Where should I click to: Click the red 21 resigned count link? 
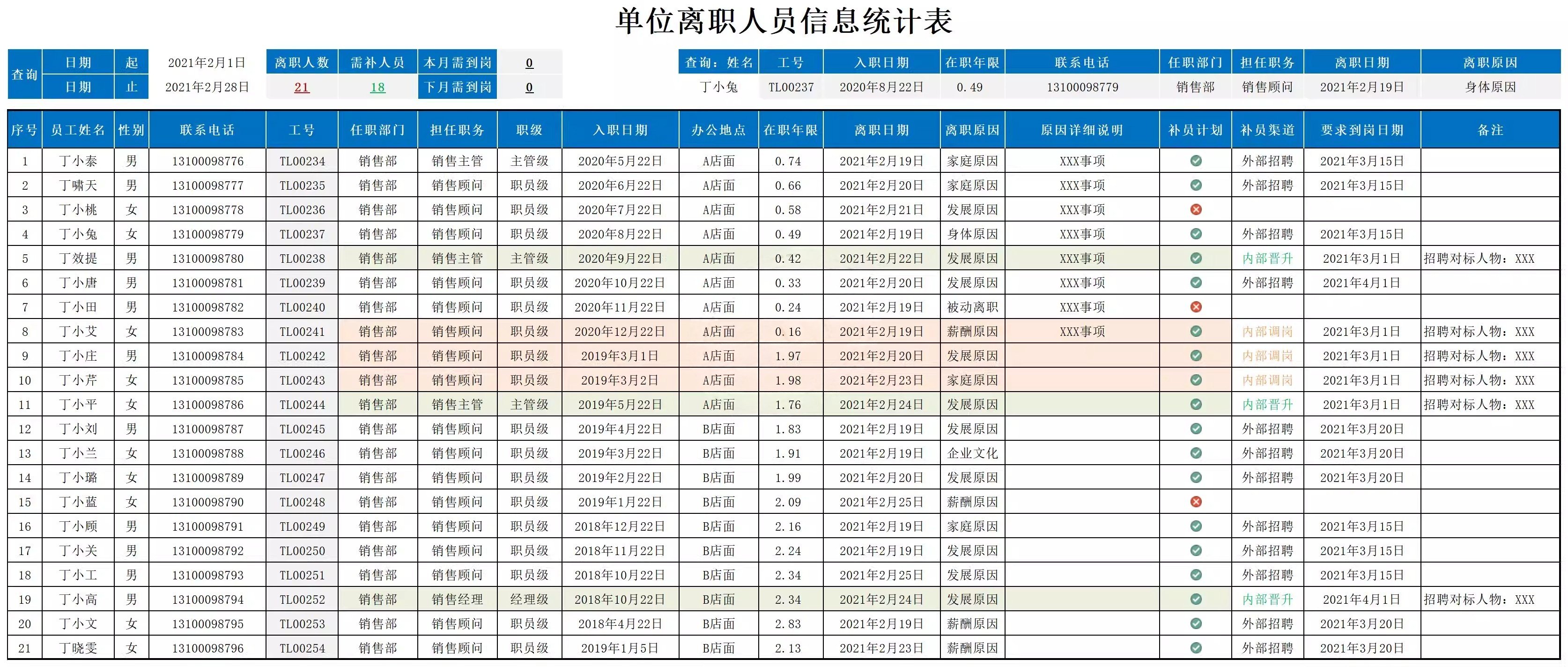click(x=301, y=88)
